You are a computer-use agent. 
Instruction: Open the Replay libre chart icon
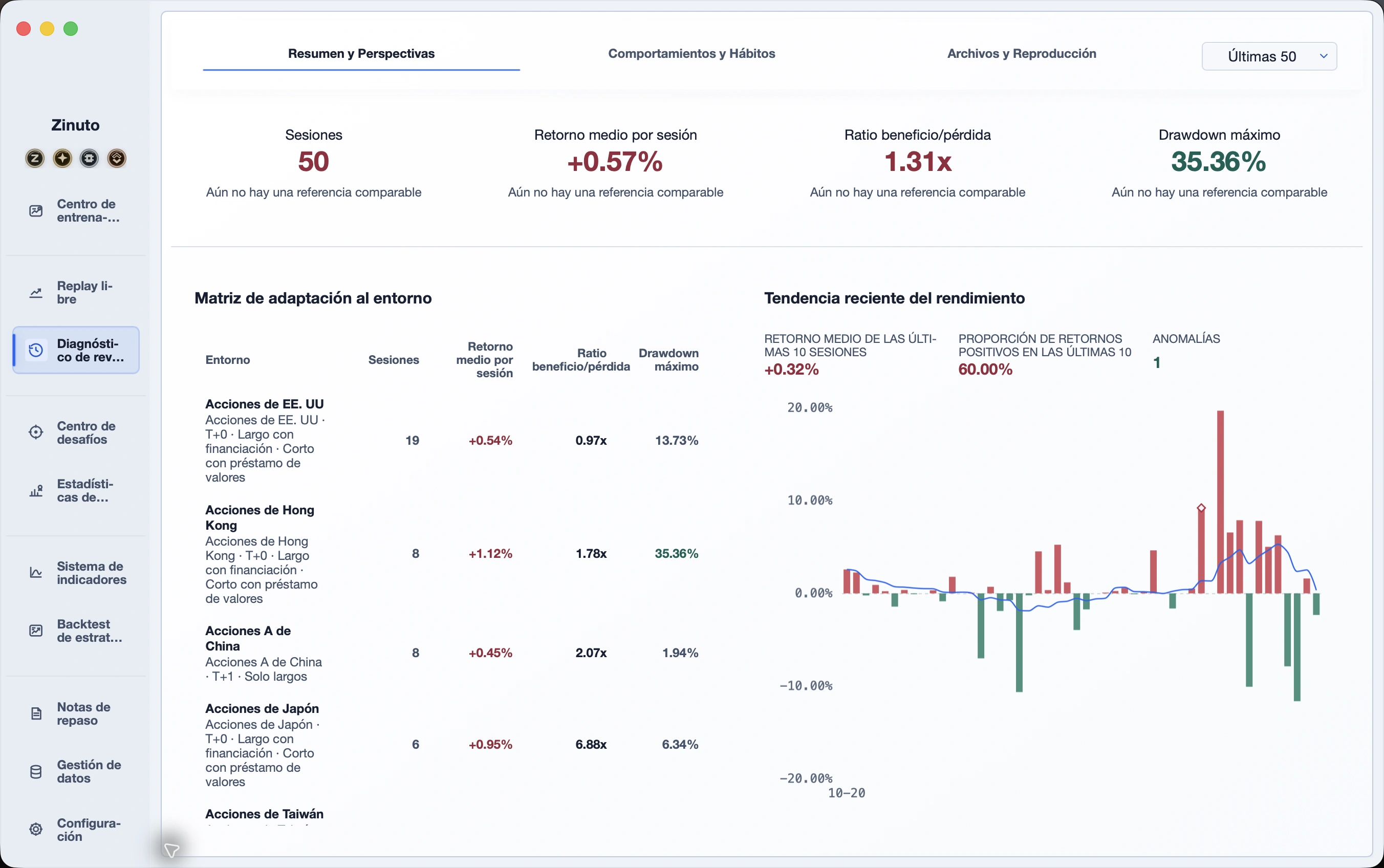tap(36, 293)
